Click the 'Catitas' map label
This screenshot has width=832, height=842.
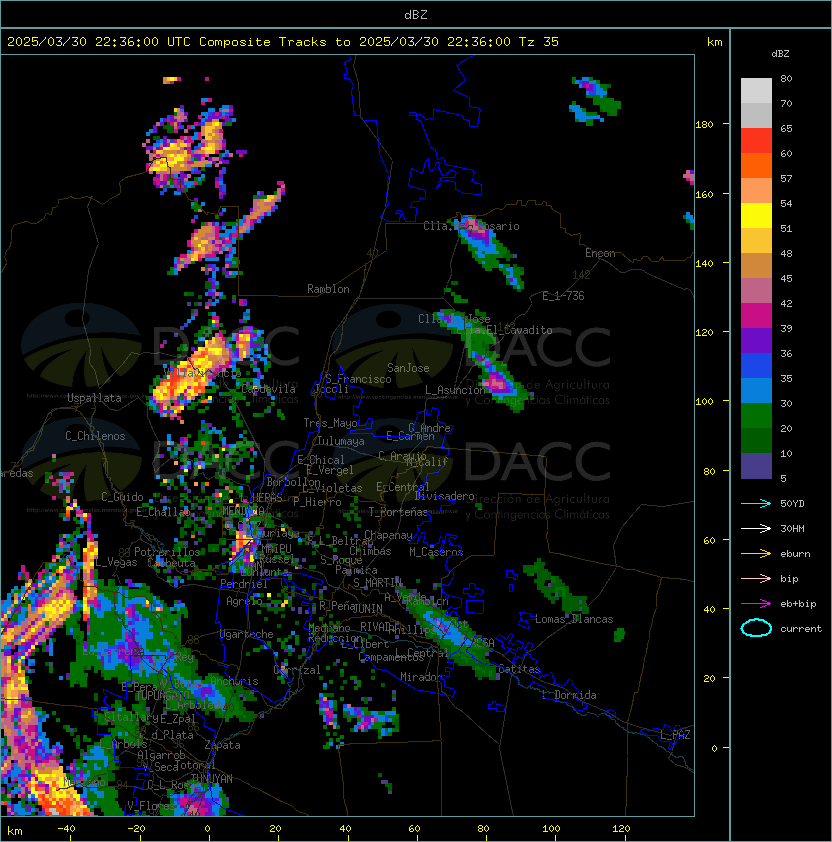[519, 669]
